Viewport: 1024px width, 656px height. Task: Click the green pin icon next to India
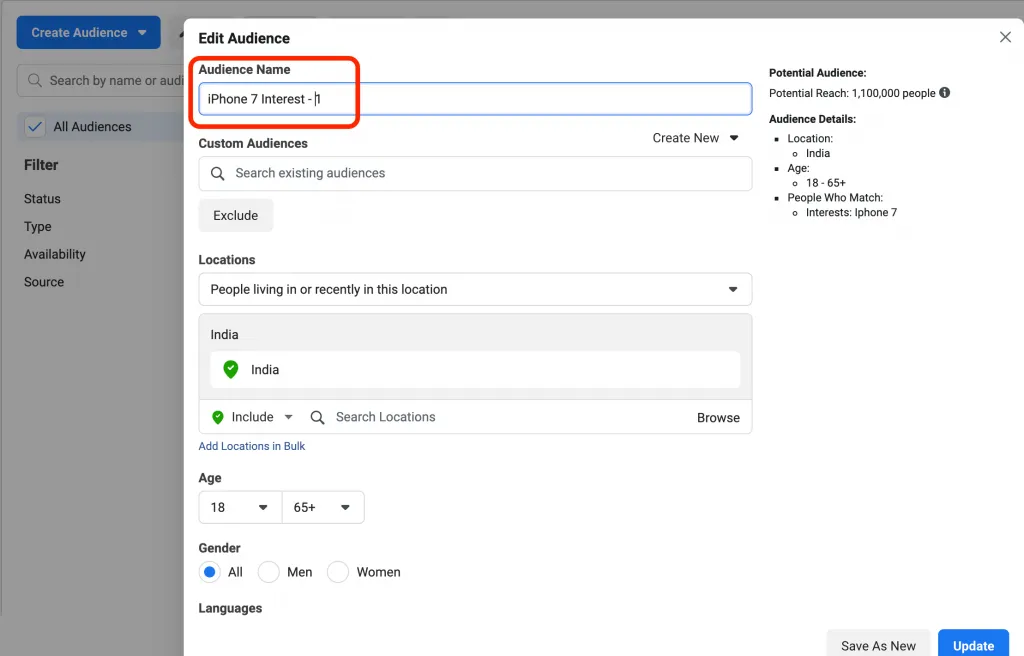point(231,369)
